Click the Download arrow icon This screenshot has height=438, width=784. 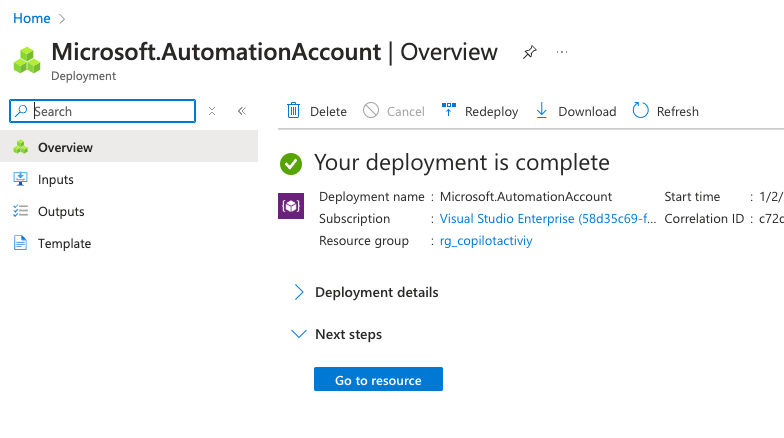point(542,111)
